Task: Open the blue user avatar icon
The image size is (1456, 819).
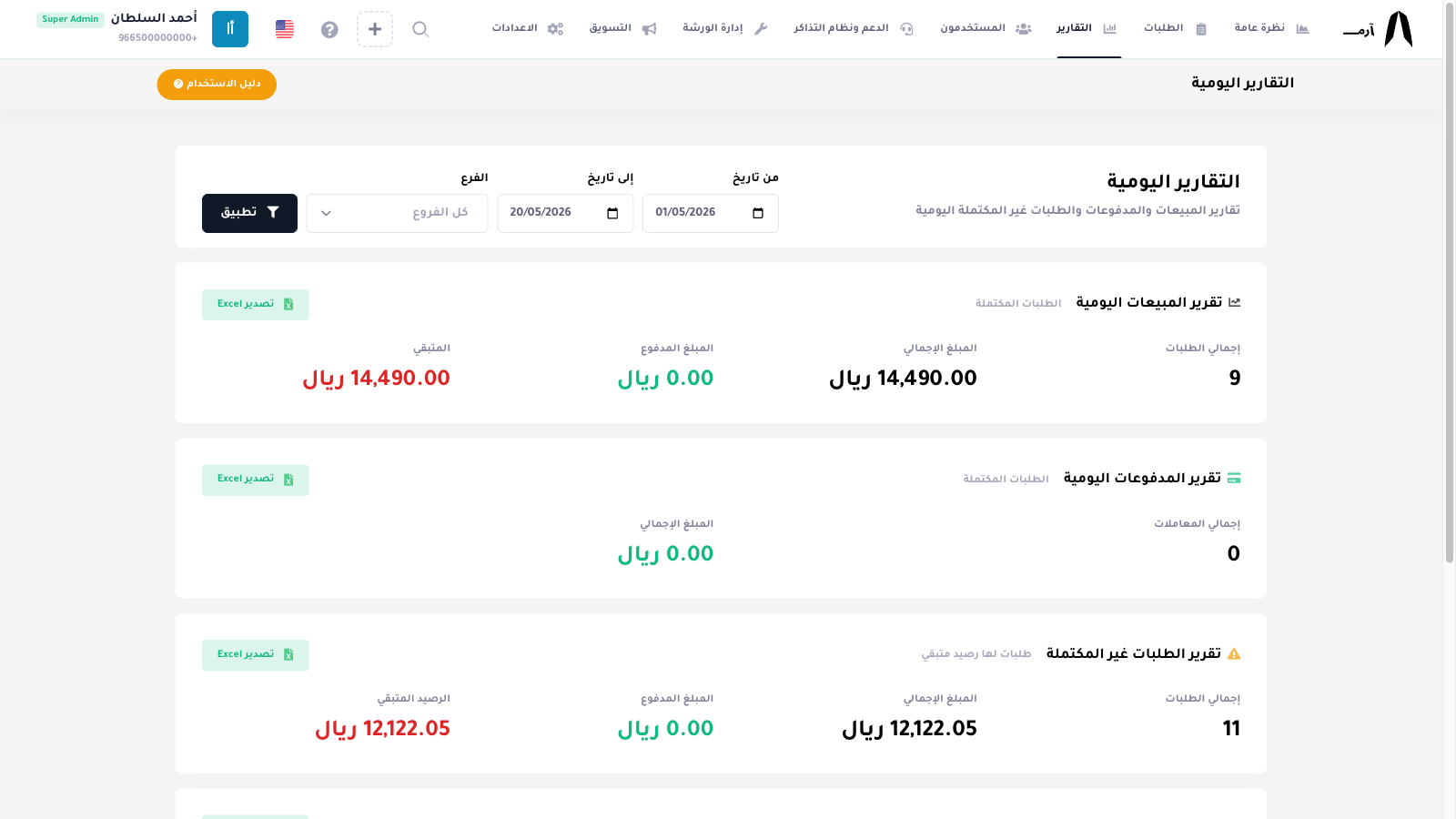Action: pyautogui.click(x=230, y=29)
